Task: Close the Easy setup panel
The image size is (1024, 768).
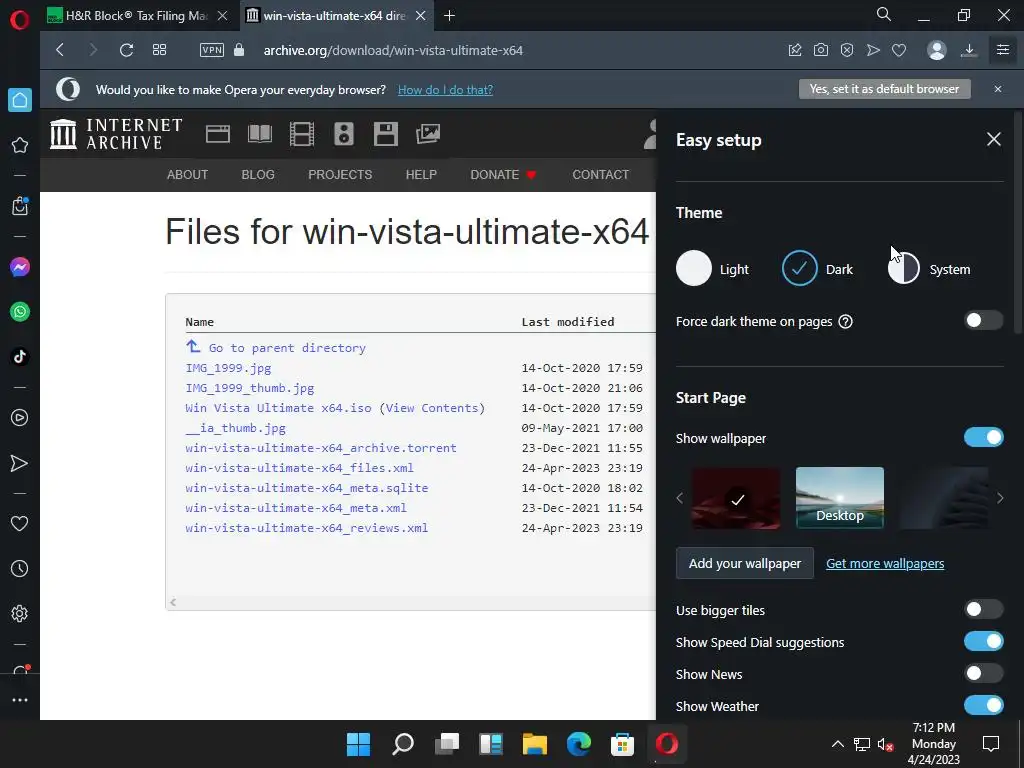Action: [993, 139]
